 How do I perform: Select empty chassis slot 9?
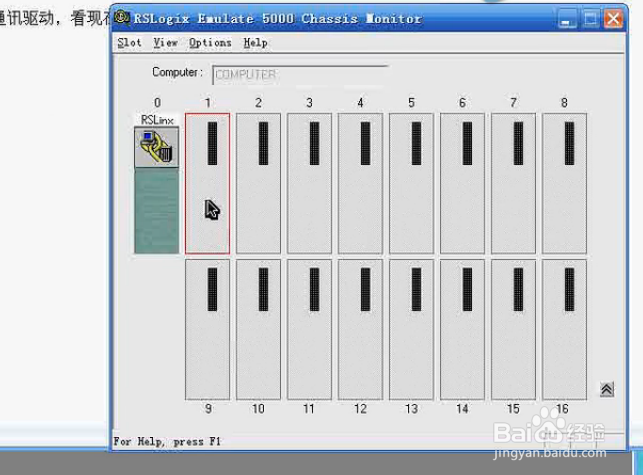(x=207, y=329)
